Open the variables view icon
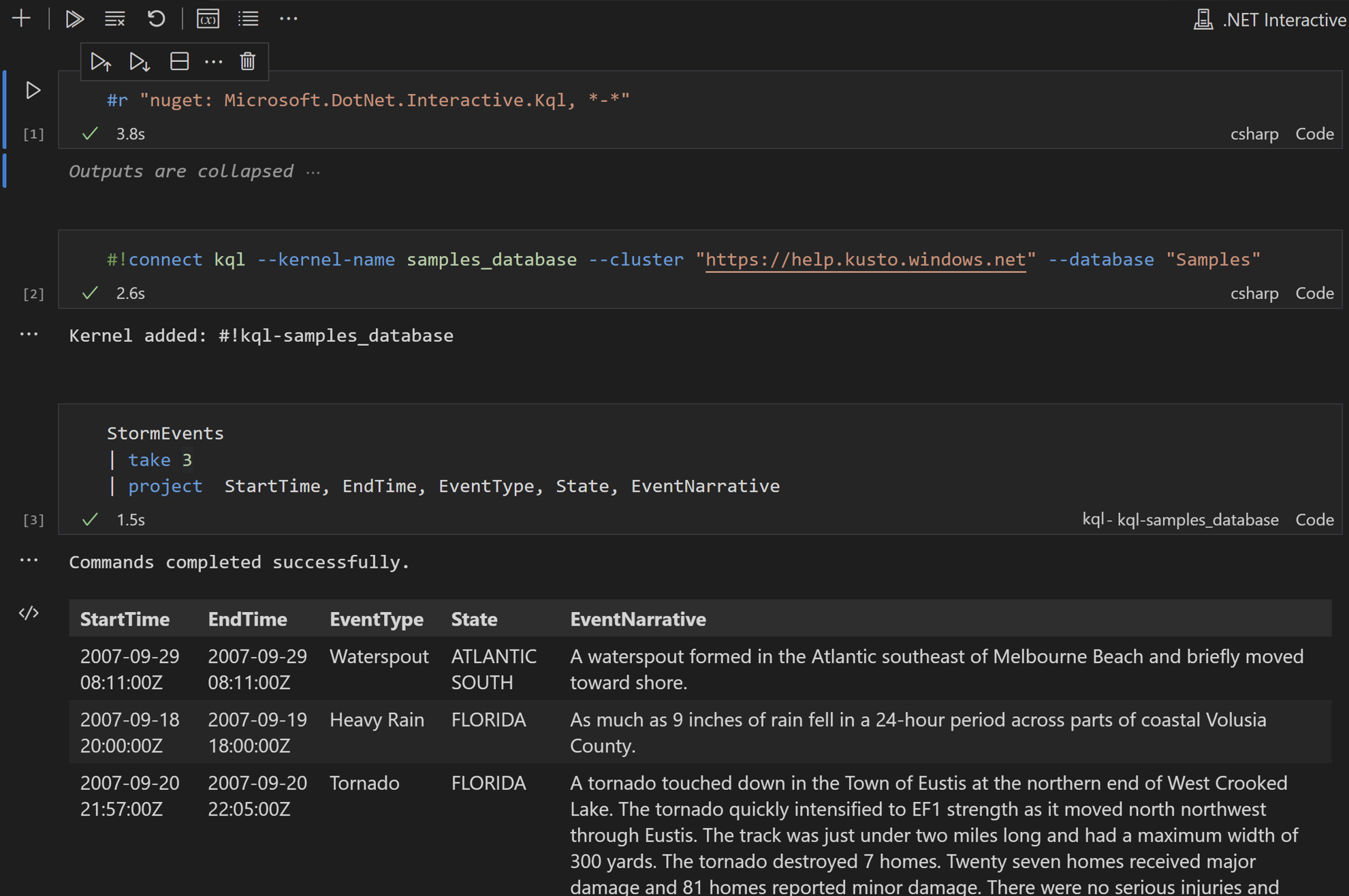 [208, 18]
